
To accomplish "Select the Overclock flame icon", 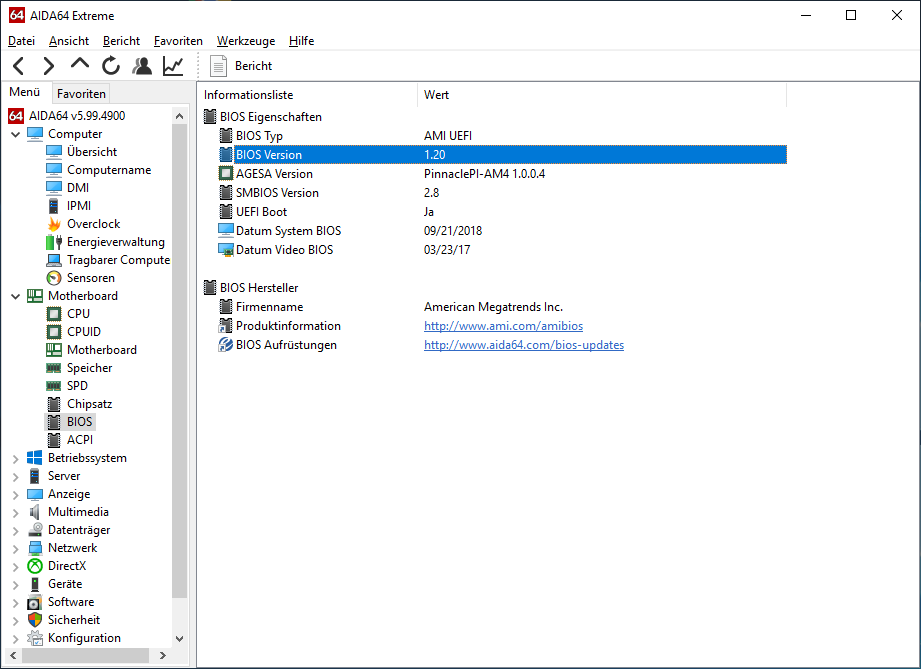I will tap(54, 224).
